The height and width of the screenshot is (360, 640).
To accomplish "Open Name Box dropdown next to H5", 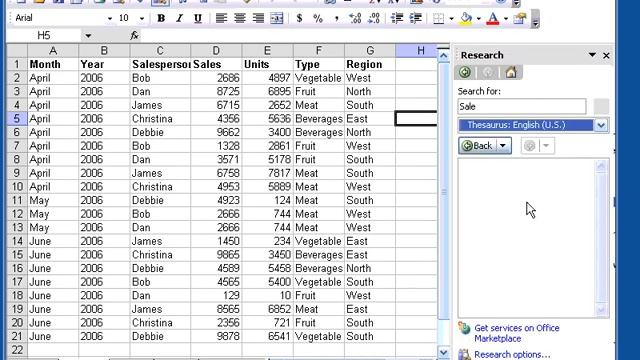I will tap(88, 36).
